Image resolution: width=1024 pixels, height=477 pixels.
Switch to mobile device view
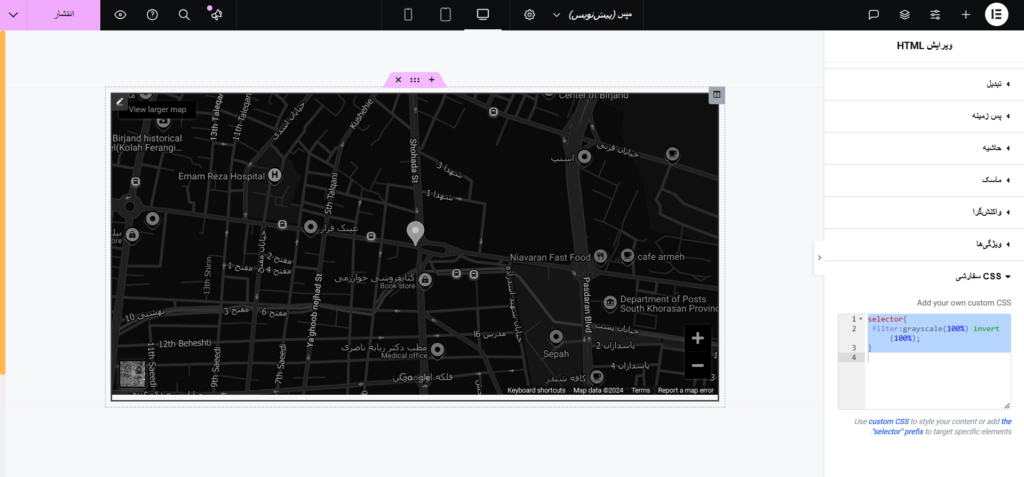[408, 15]
